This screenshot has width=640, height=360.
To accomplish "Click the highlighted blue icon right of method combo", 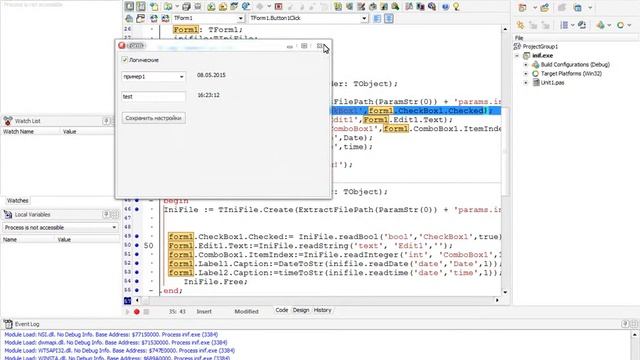I will [x=389, y=18].
